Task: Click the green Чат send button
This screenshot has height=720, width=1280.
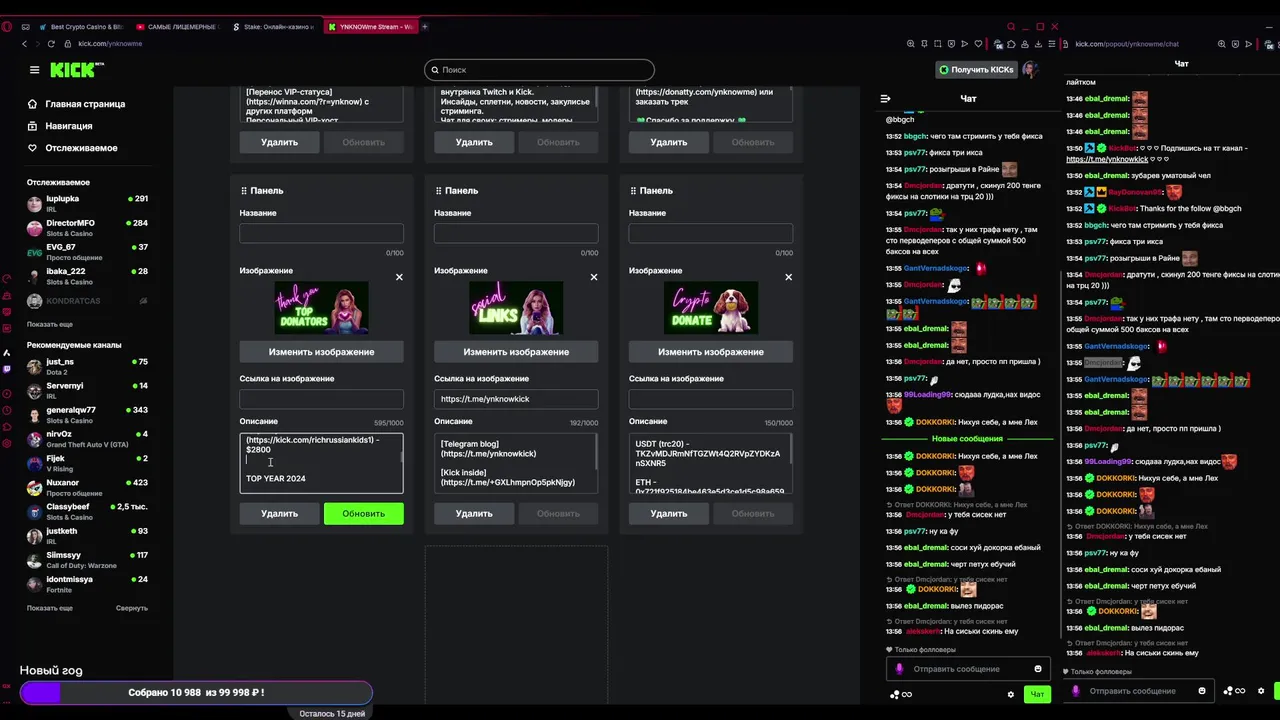Action: click(1037, 694)
